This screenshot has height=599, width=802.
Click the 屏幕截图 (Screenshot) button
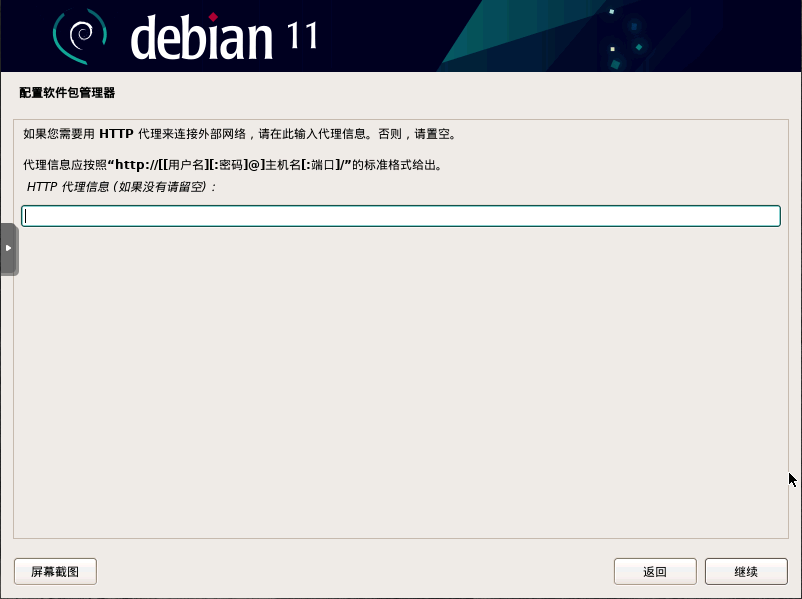tap(55, 571)
